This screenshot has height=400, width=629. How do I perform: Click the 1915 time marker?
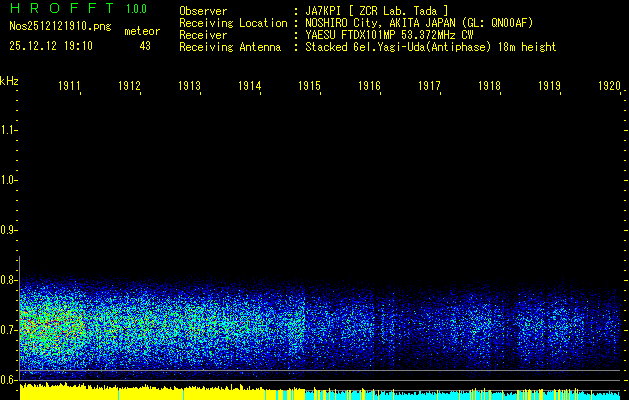[x=309, y=87]
